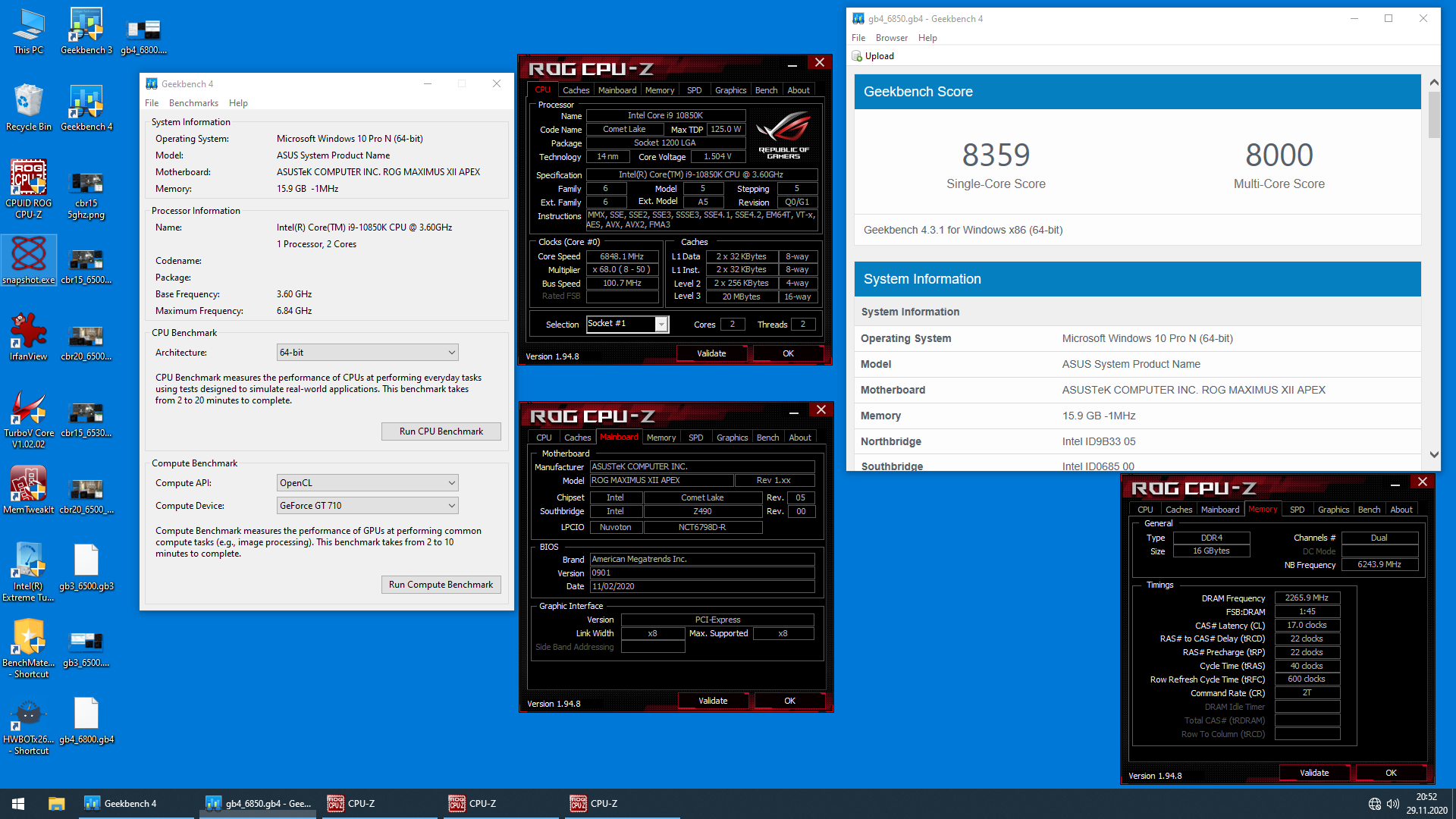Click Windows Start button

point(18,804)
